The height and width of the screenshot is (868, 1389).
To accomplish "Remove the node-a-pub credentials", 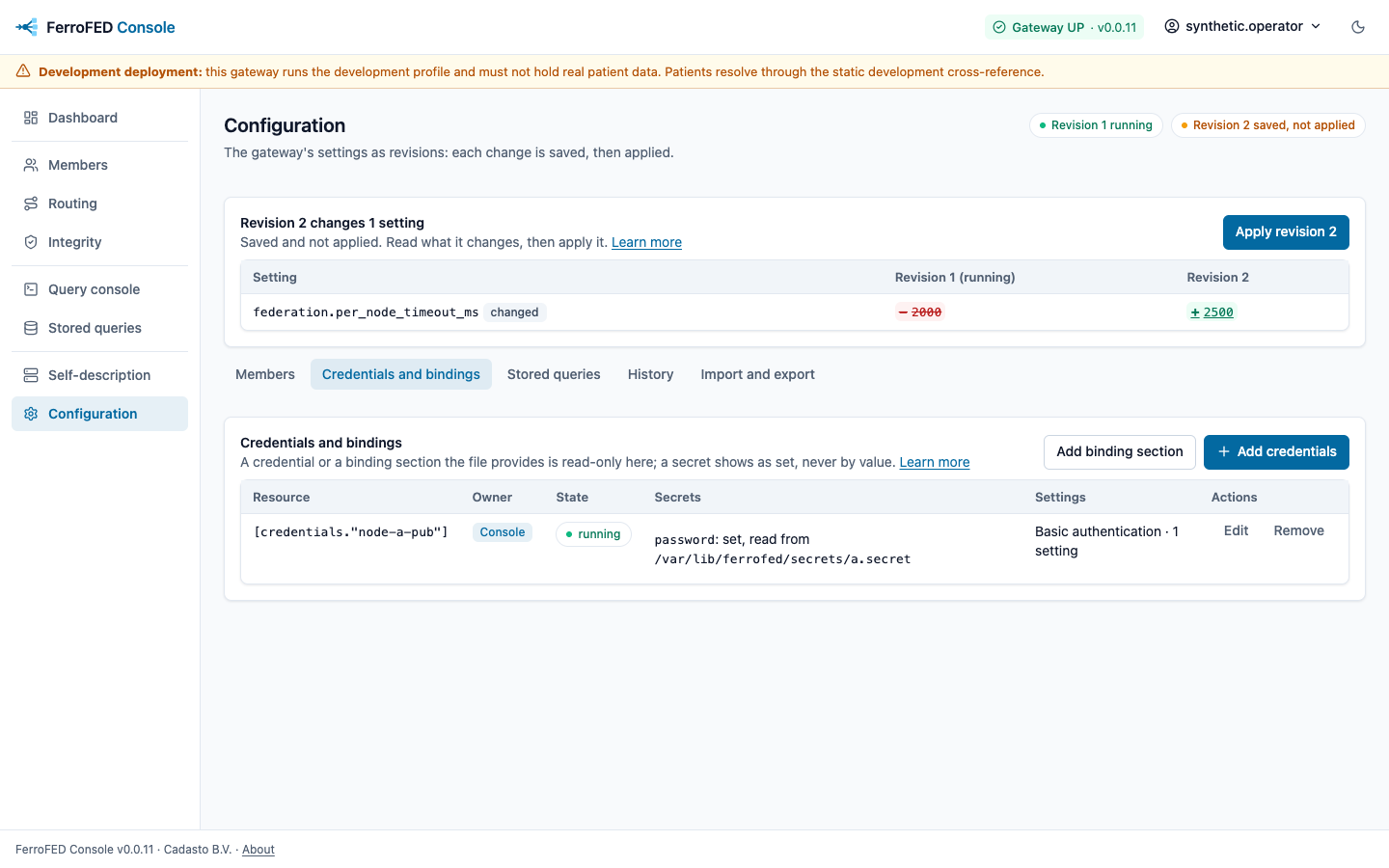I will coord(1299,530).
